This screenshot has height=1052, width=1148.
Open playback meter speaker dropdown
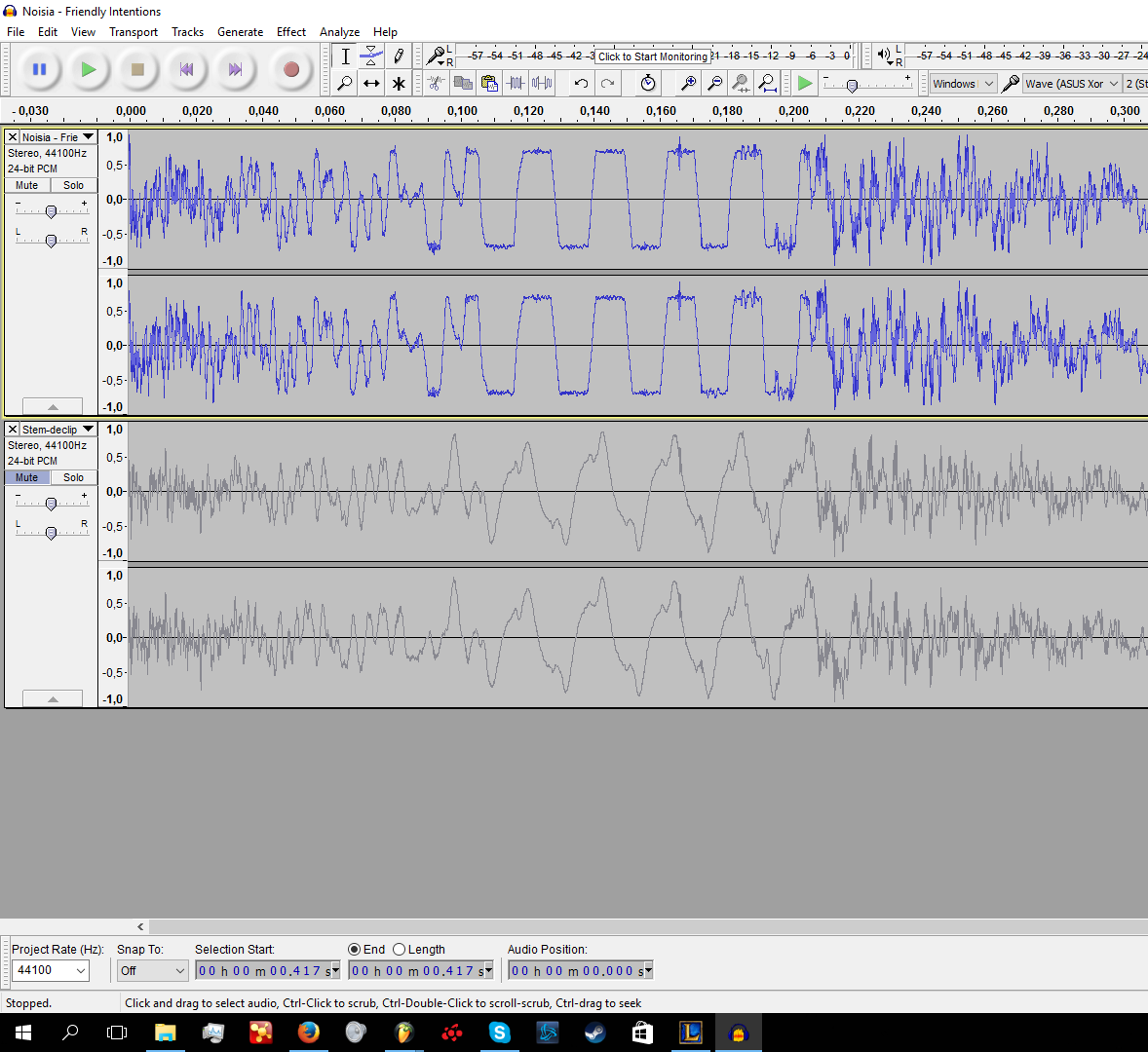coord(887,56)
